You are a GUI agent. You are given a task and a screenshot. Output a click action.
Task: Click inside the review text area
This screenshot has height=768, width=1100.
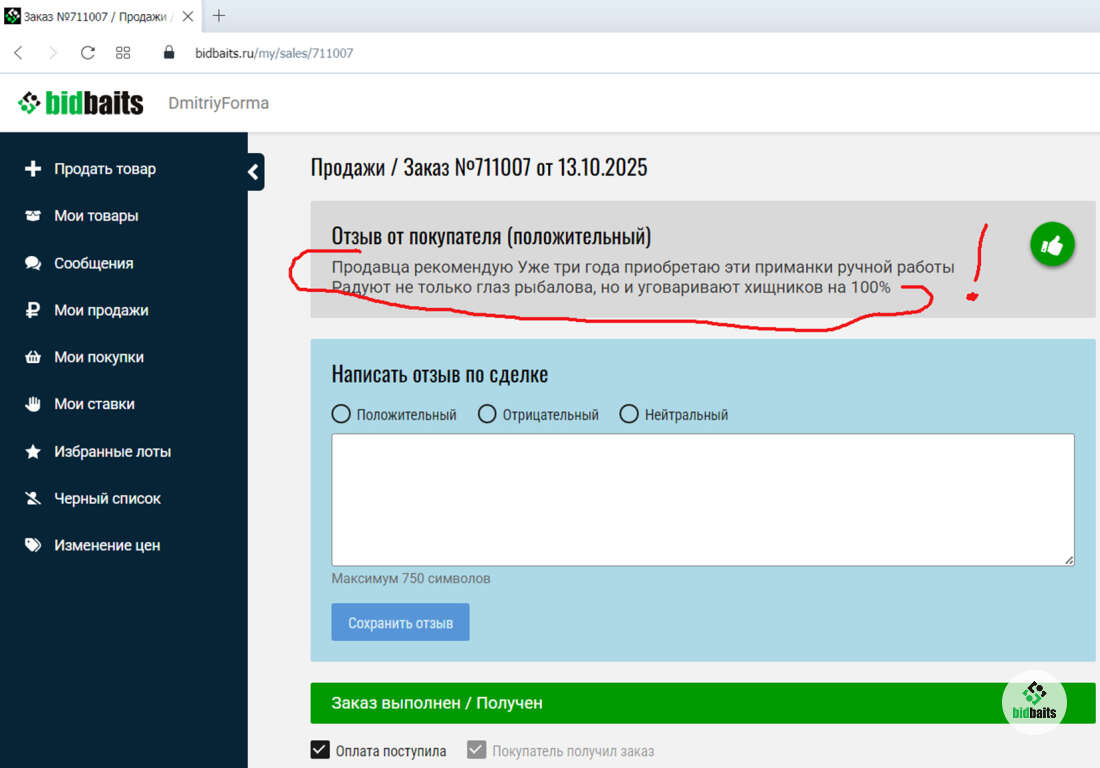point(702,499)
